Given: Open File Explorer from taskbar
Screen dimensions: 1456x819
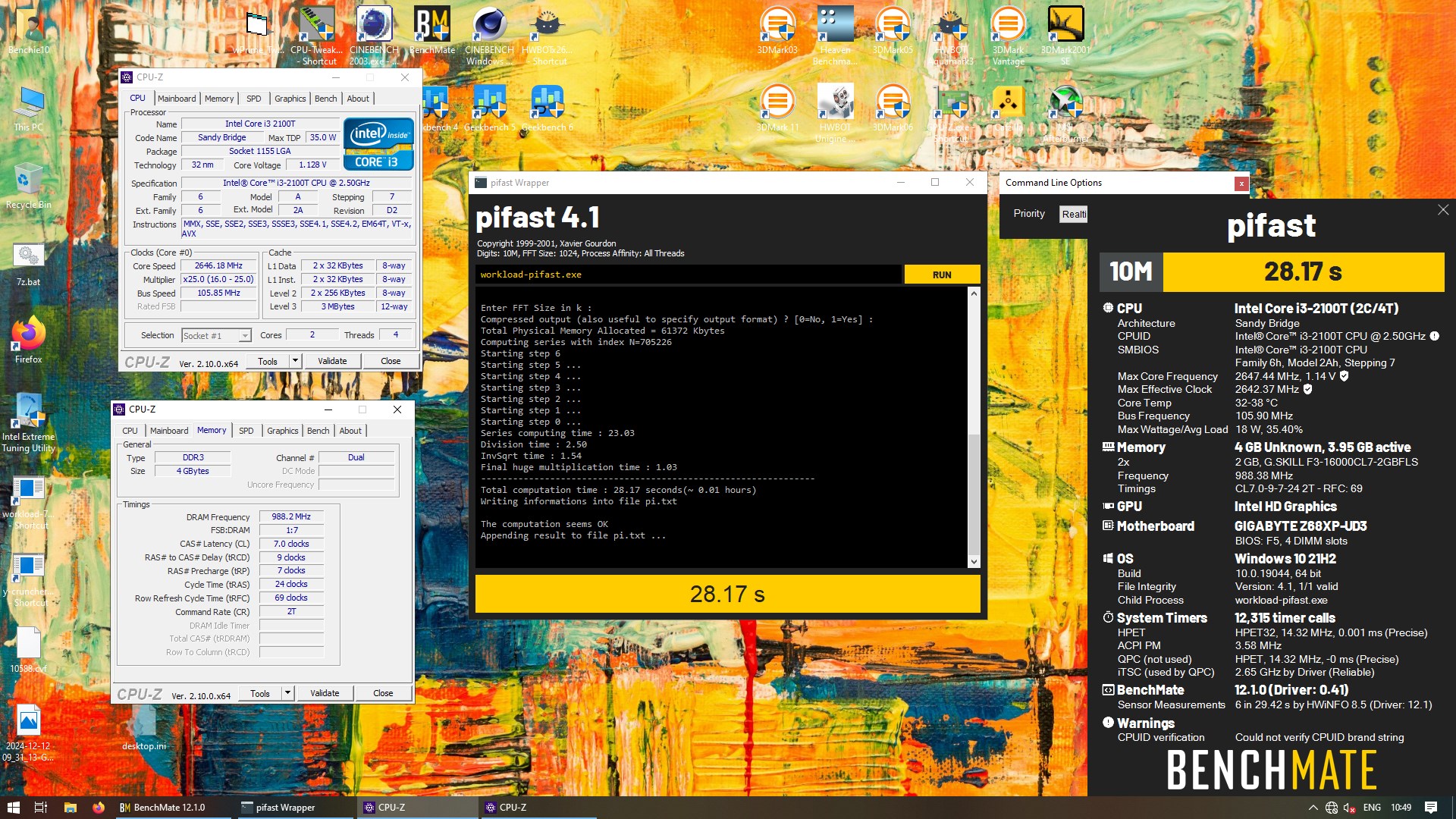Looking at the screenshot, I should pyautogui.click(x=70, y=808).
